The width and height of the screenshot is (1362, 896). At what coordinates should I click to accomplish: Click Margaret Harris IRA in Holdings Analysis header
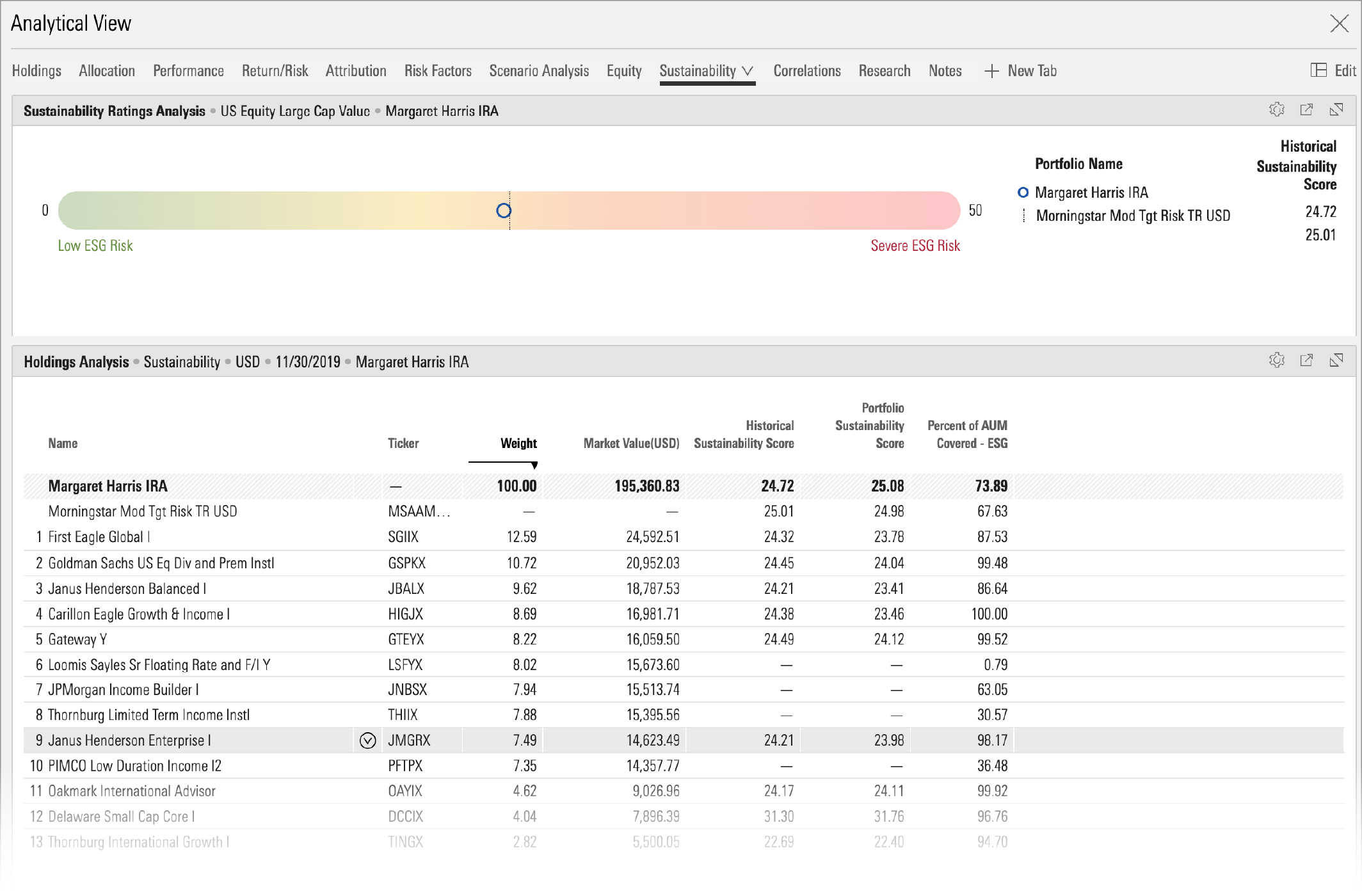(412, 362)
